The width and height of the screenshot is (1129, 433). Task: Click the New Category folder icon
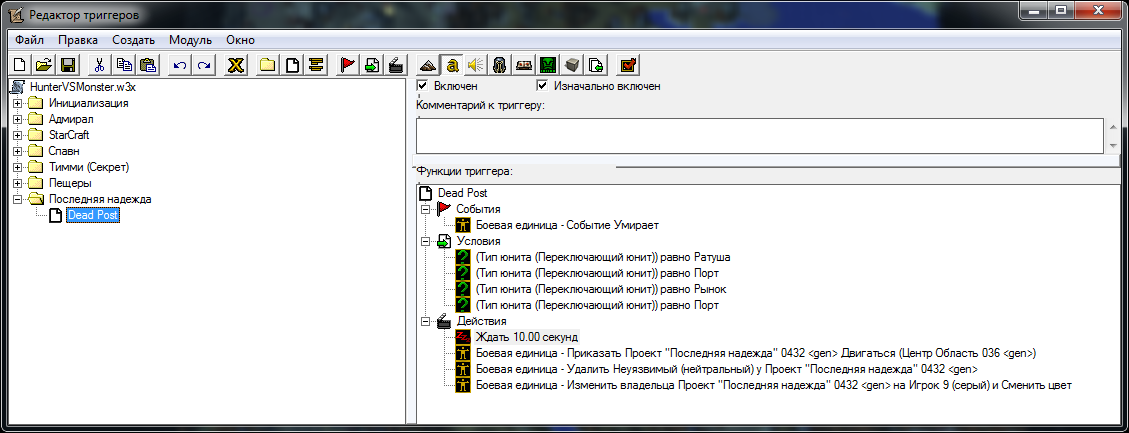[x=269, y=66]
